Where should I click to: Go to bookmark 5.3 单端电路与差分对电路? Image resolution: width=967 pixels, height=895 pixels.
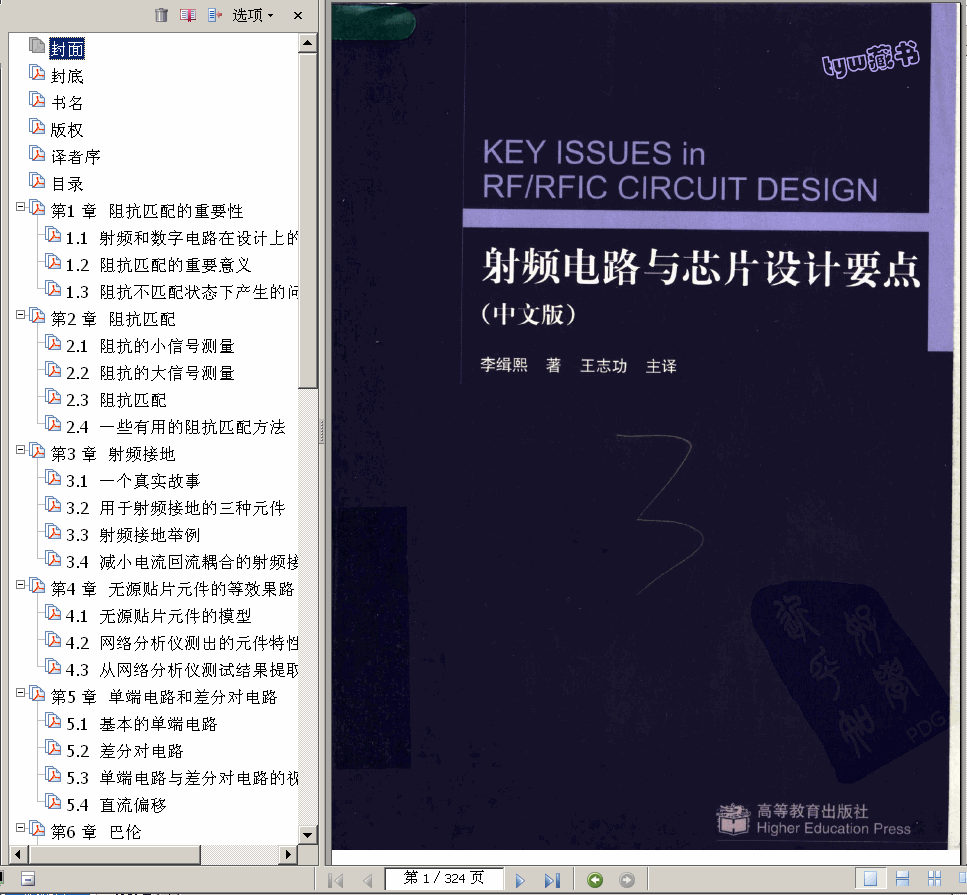coord(182,778)
